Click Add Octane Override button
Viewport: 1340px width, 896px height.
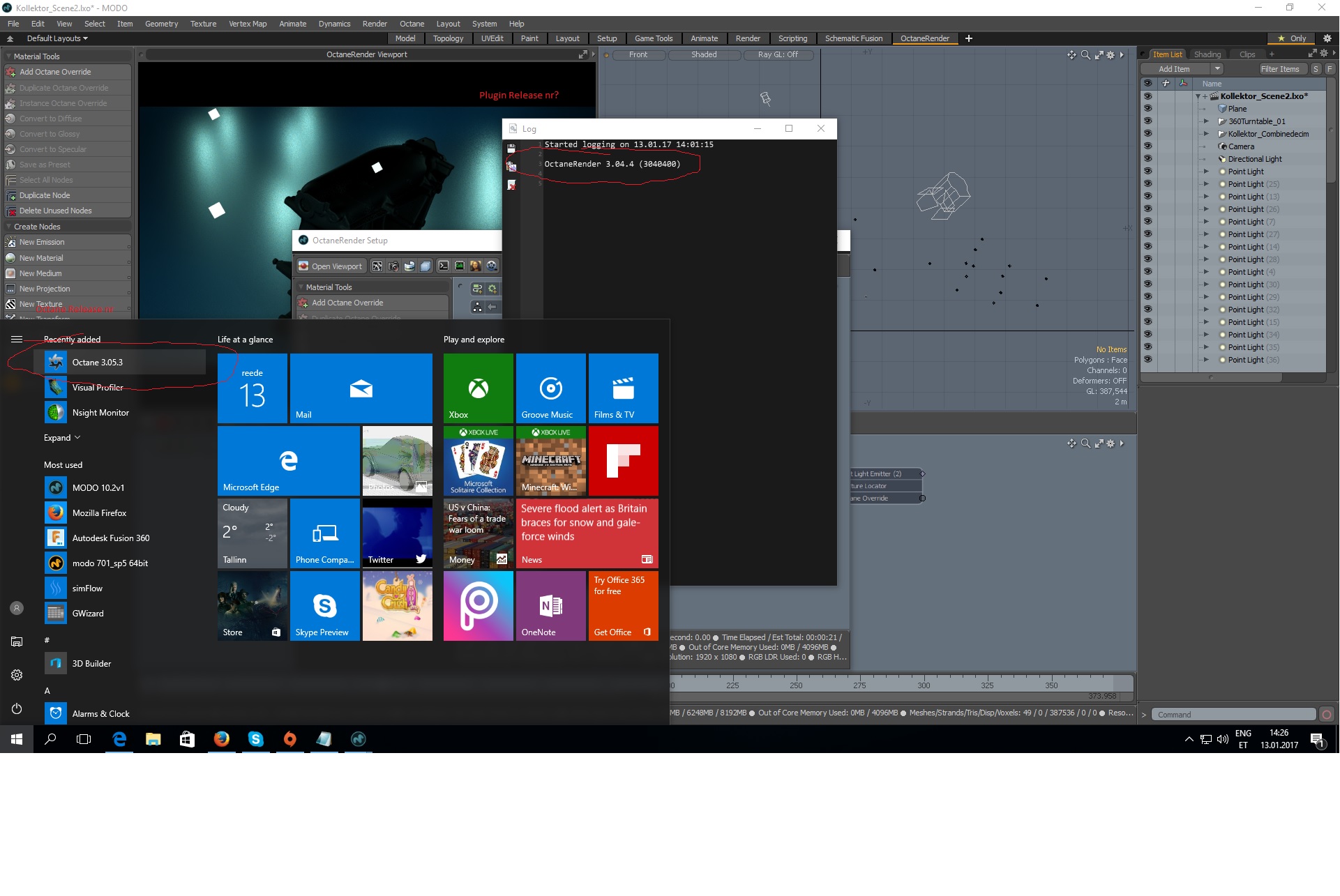click(x=55, y=72)
